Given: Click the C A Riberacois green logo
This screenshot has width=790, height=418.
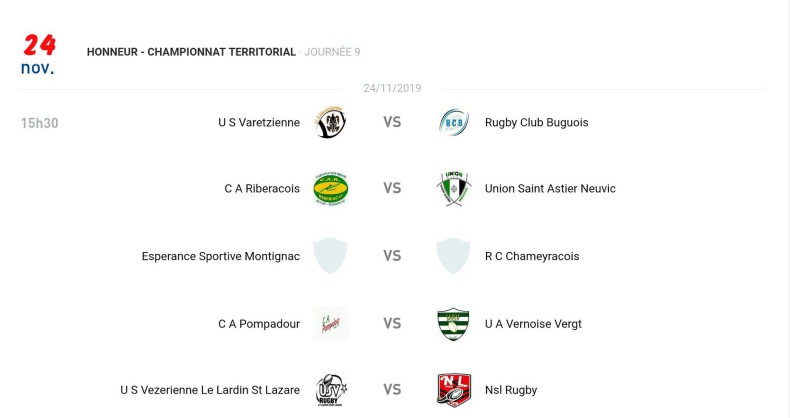Looking at the screenshot, I should 331,188.
